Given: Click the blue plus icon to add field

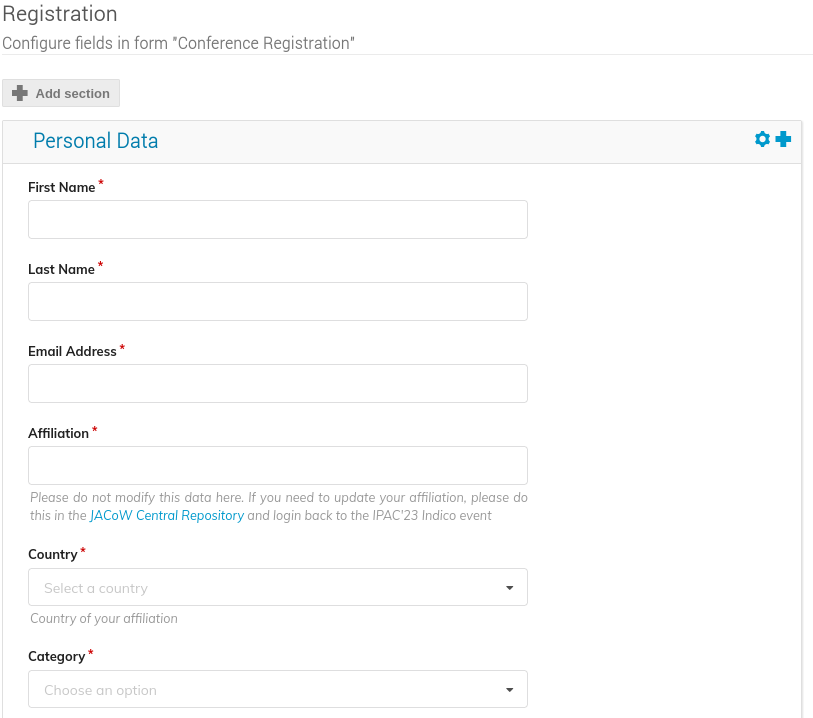Looking at the screenshot, I should pos(783,140).
